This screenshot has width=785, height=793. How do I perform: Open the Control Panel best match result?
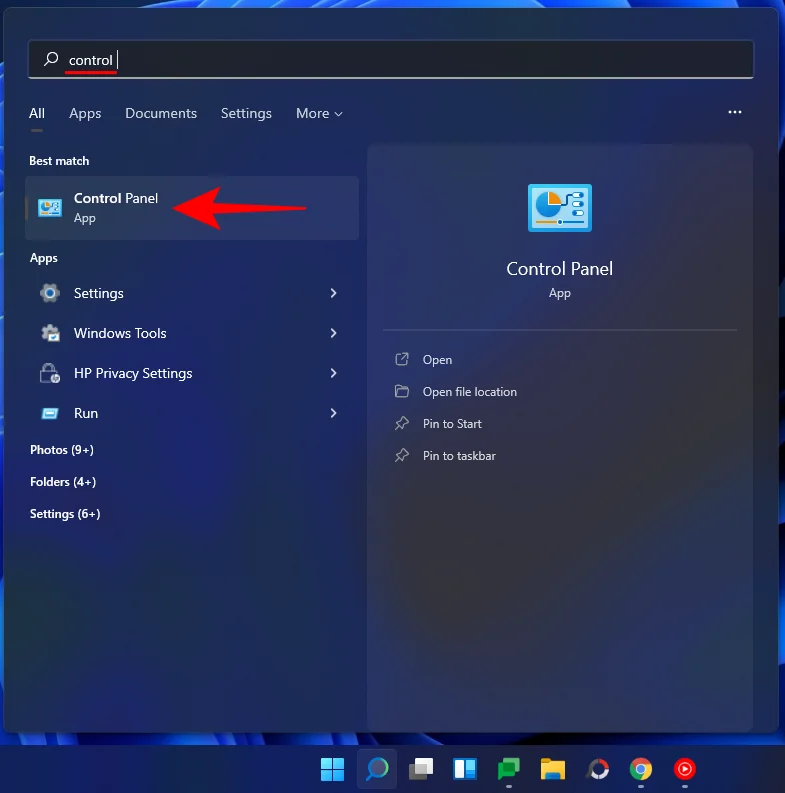(x=192, y=208)
